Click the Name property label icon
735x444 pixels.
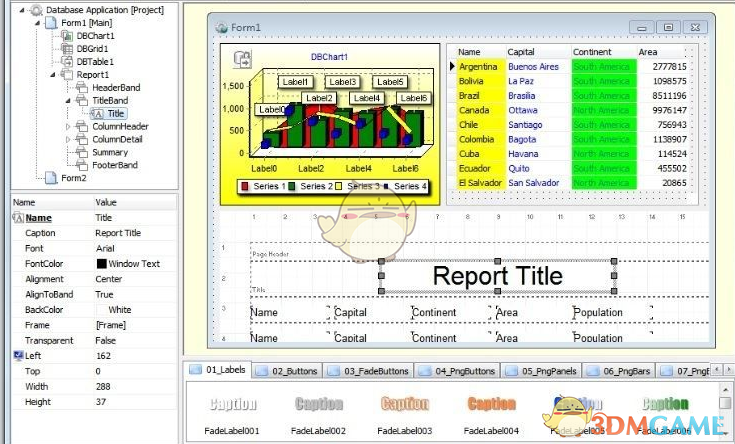[18, 218]
